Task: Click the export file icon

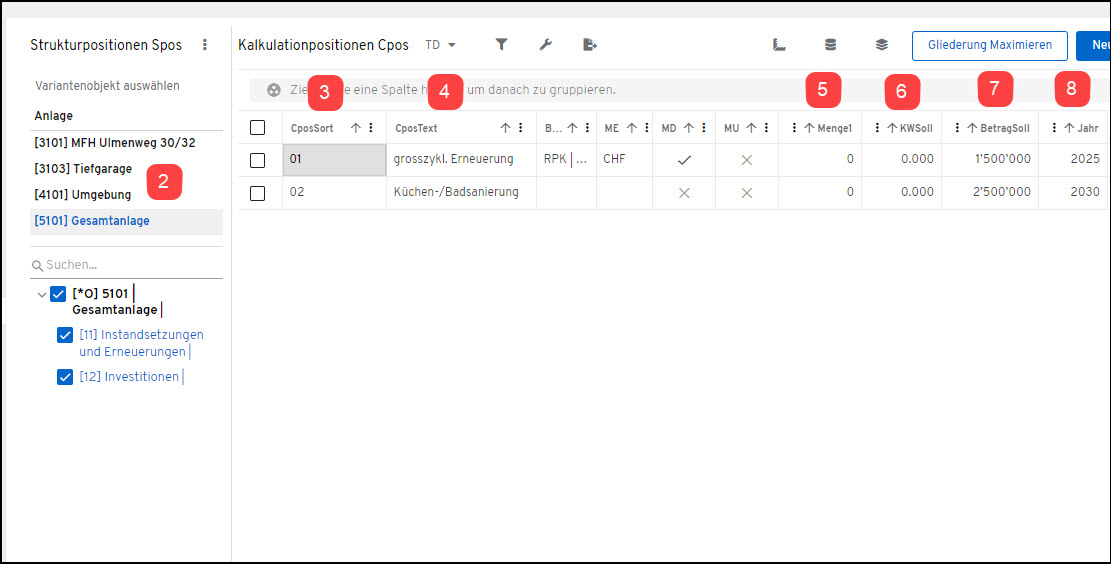Action: 590,45
